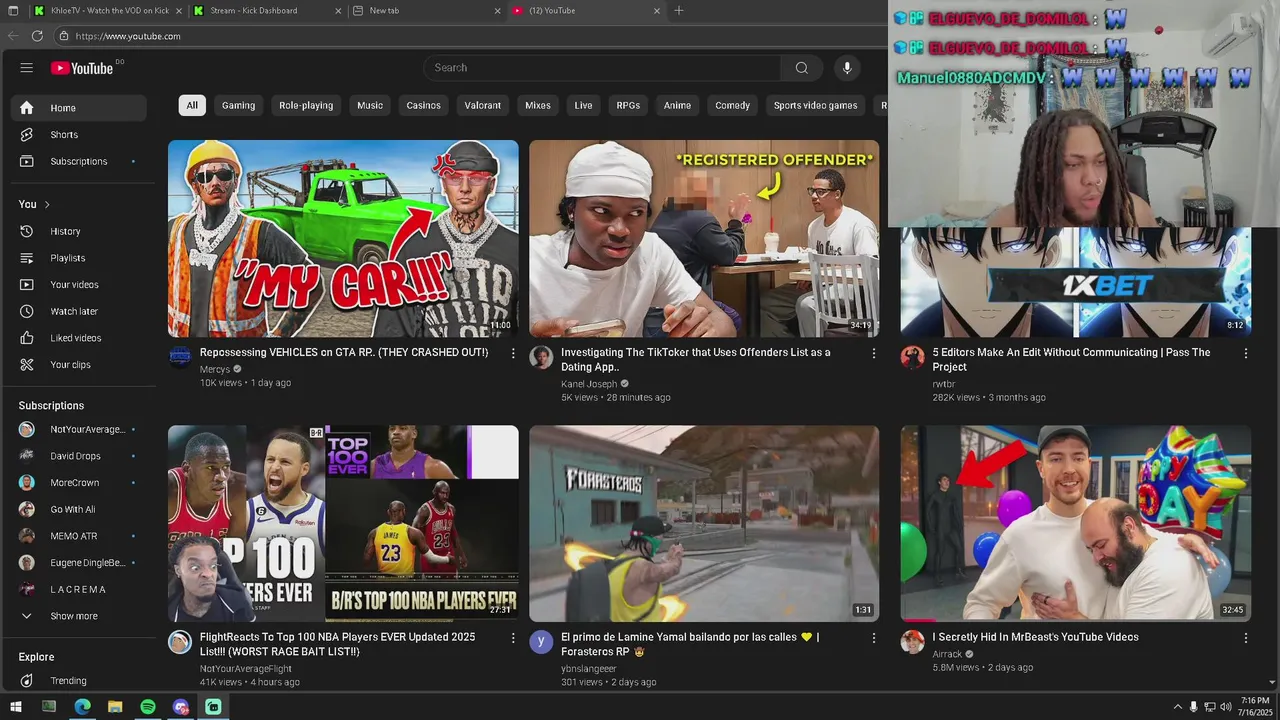Viewport: 1280px width, 720px height.
Task: Open David Drops subscription channel
Action: (x=79, y=456)
